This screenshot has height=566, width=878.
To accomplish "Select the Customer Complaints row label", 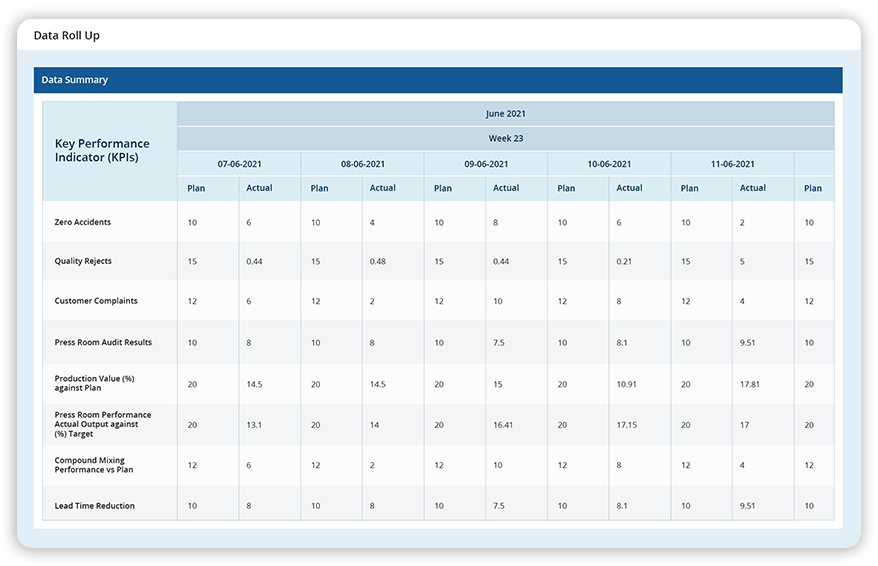I will click(x=96, y=301).
